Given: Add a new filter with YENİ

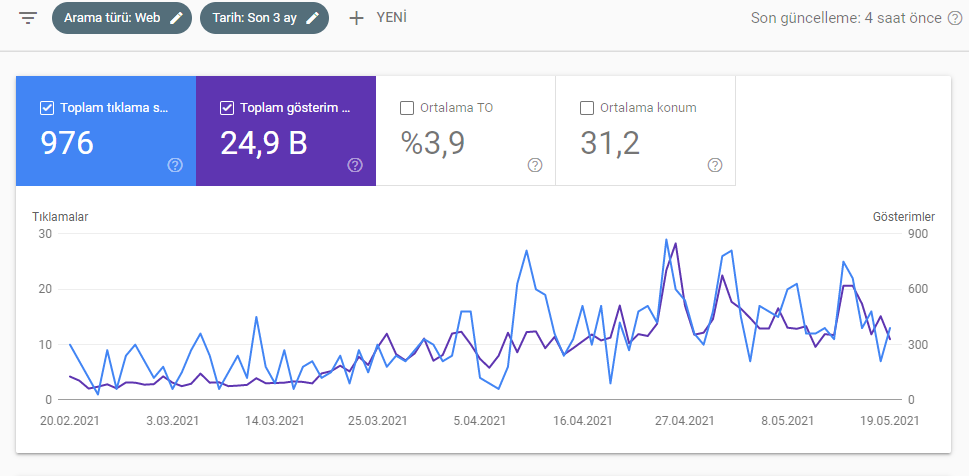Looking at the screenshot, I should tap(378, 18).
